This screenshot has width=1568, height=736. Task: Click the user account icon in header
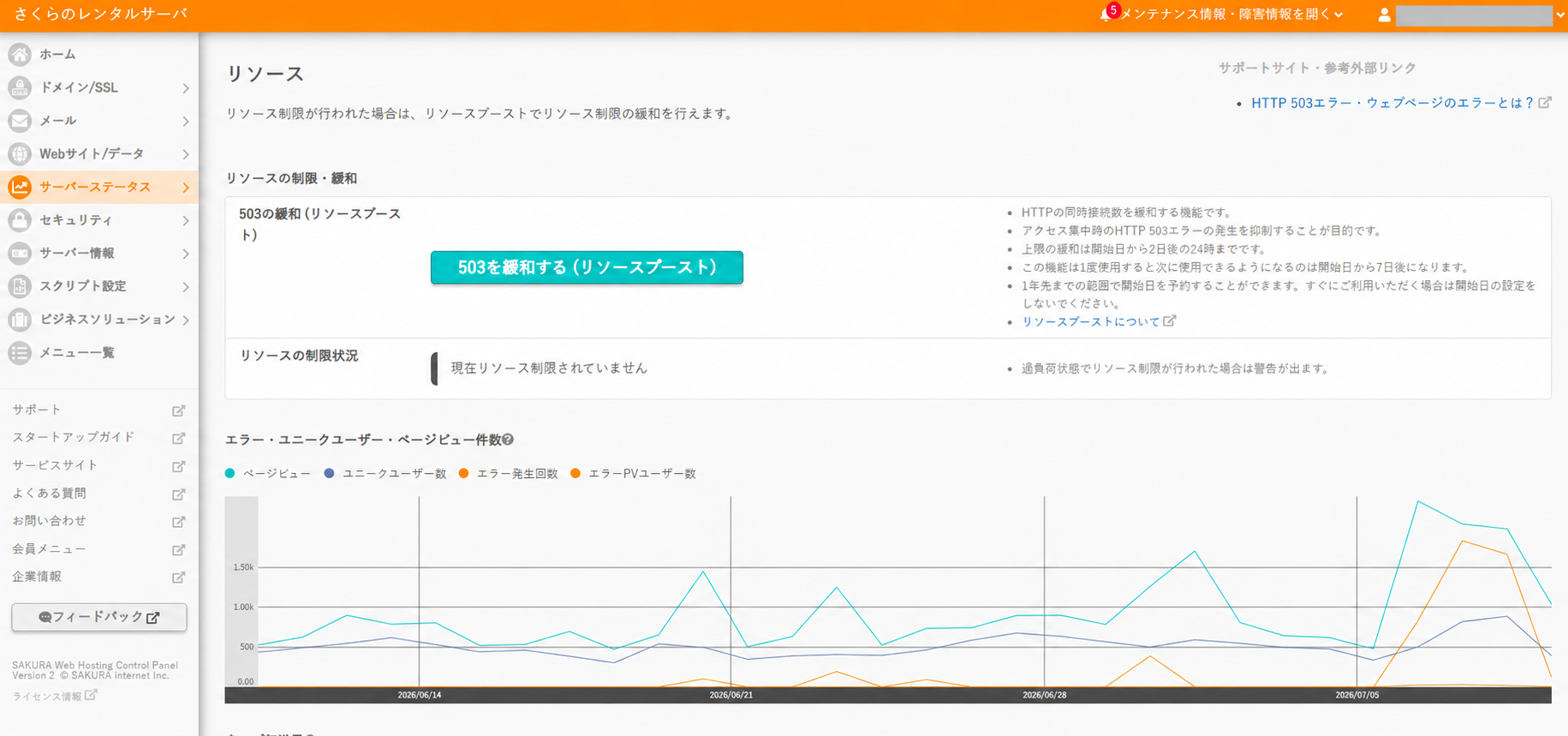(x=1384, y=15)
